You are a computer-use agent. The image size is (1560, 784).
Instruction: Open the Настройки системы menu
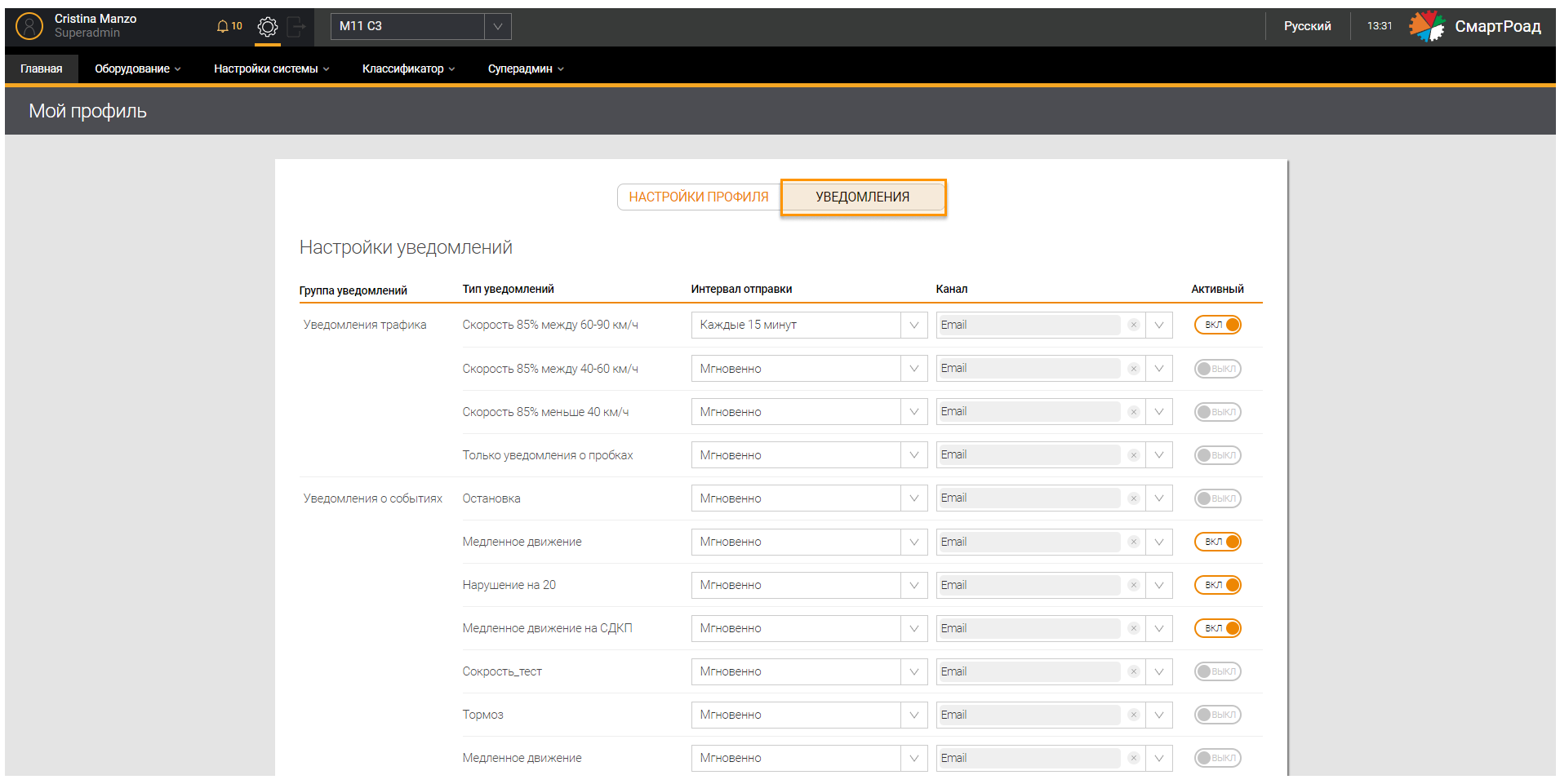coord(271,69)
